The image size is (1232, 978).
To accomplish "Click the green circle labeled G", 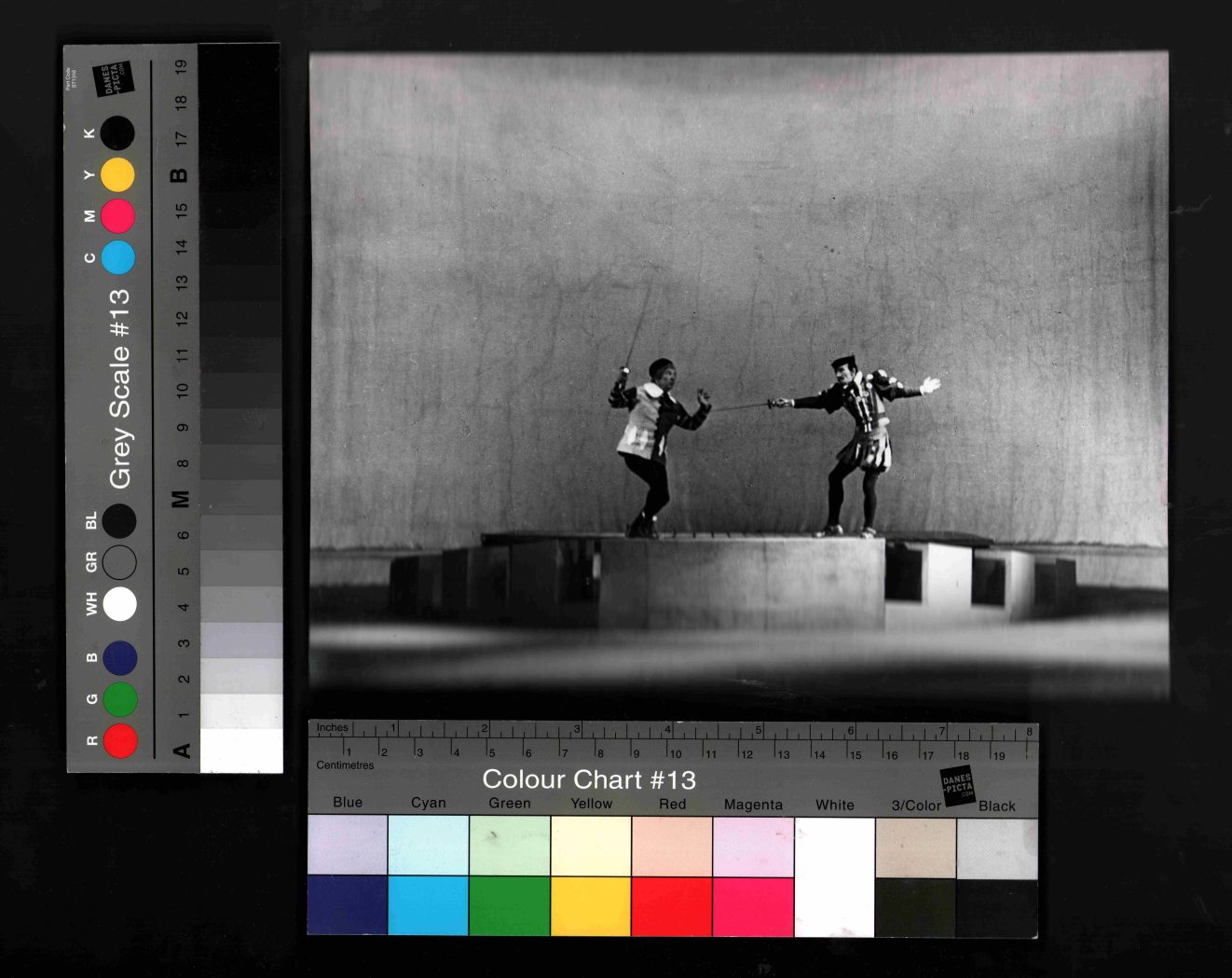I will 120,699.
